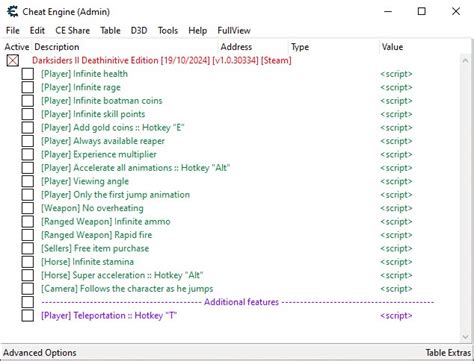This screenshot has width=474, height=361.
Task: Enable No overheating checkbox
Action: pyautogui.click(x=28, y=208)
